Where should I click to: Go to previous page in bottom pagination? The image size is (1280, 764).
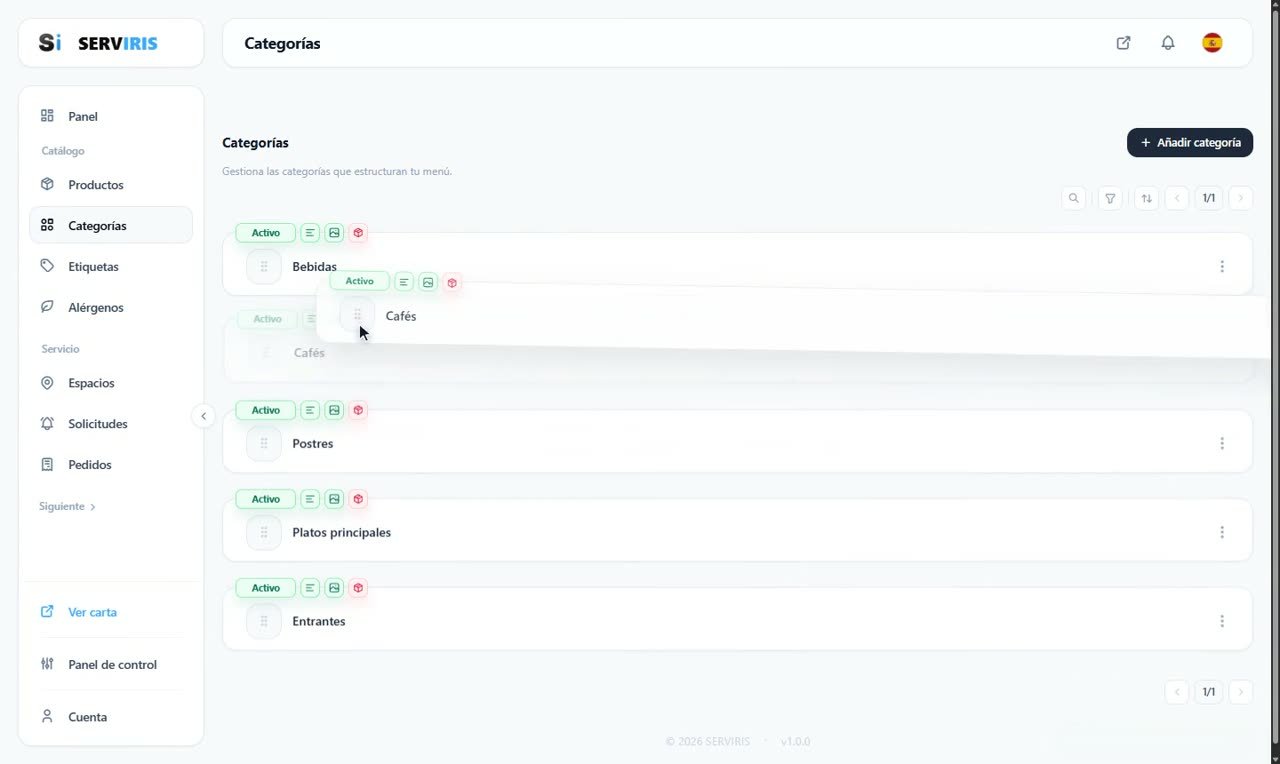click(x=1177, y=692)
